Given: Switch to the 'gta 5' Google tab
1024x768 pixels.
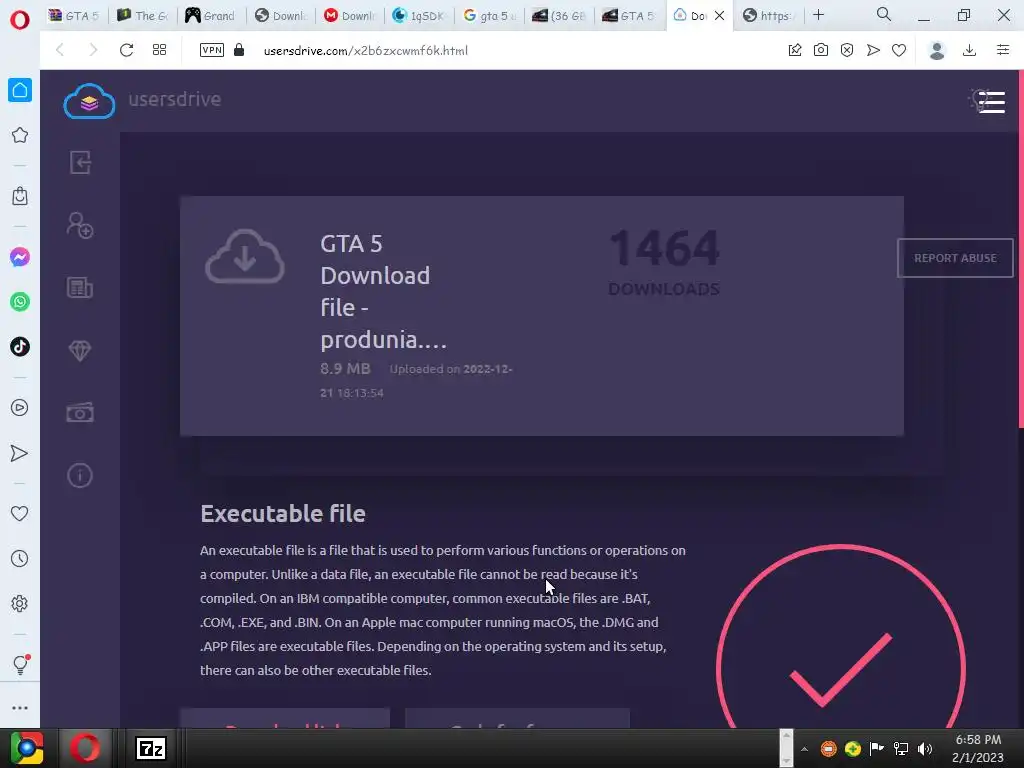Looking at the screenshot, I should [488, 16].
